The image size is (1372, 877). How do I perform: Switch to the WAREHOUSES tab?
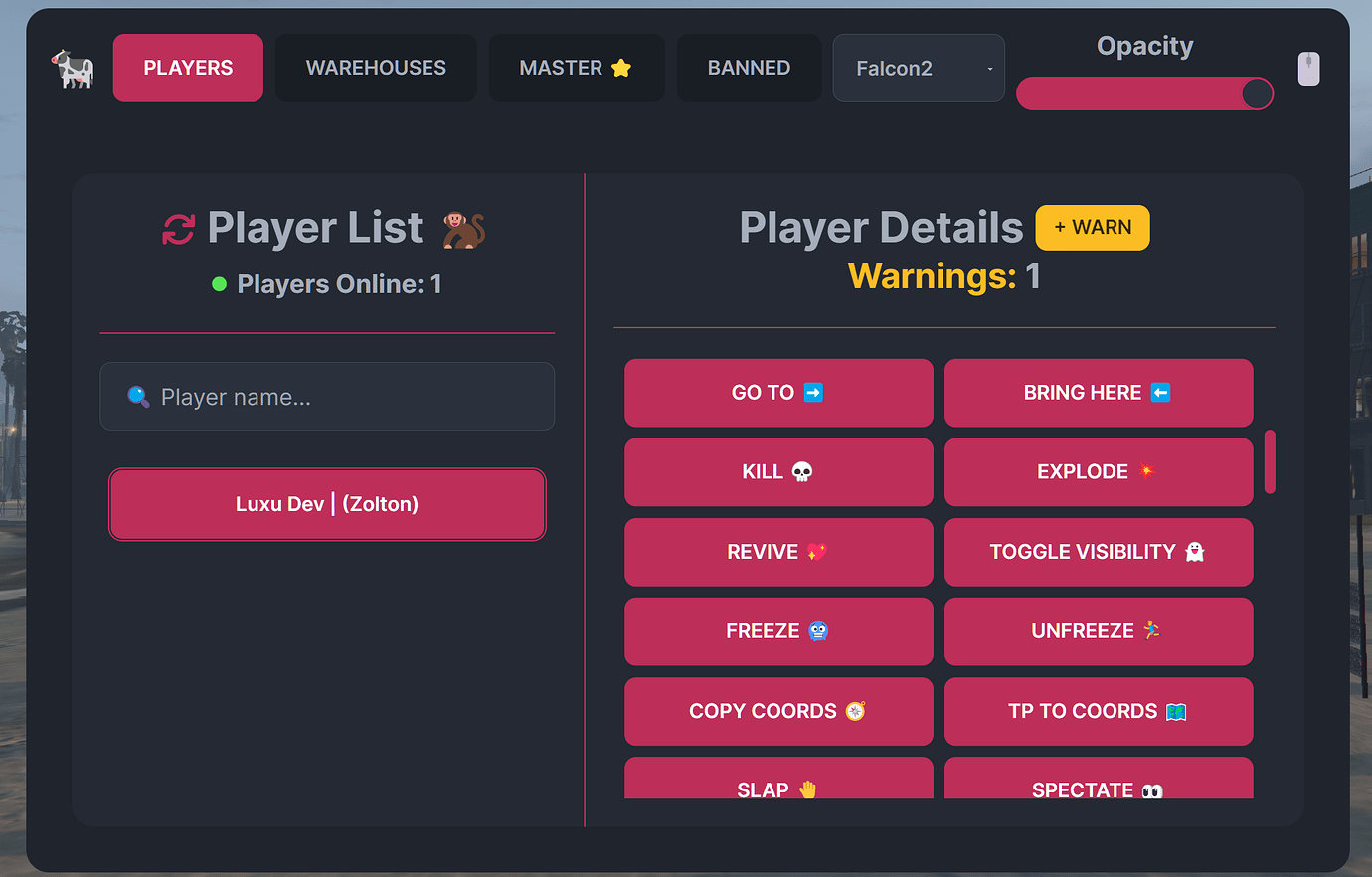[x=376, y=67]
